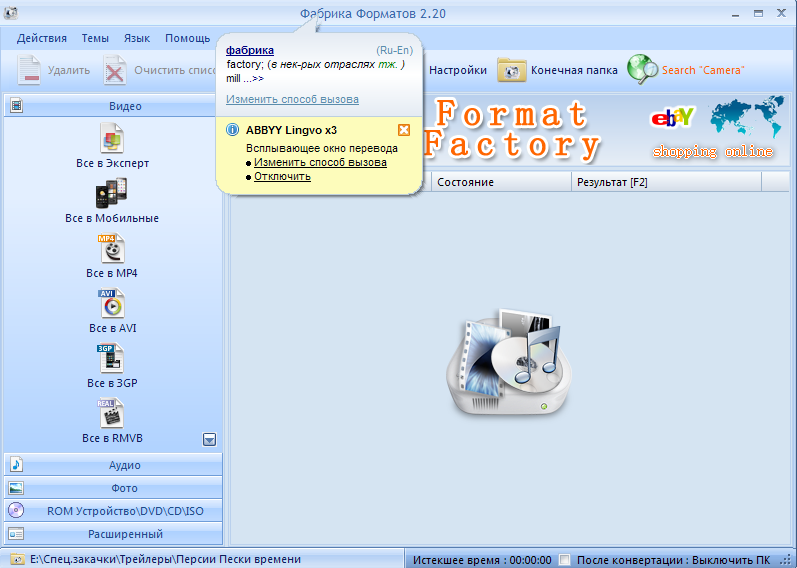The height and width of the screenshot is (568, 797).
Task: Click the ABBYY Lingvo info icon
Action: coord(232,130)
